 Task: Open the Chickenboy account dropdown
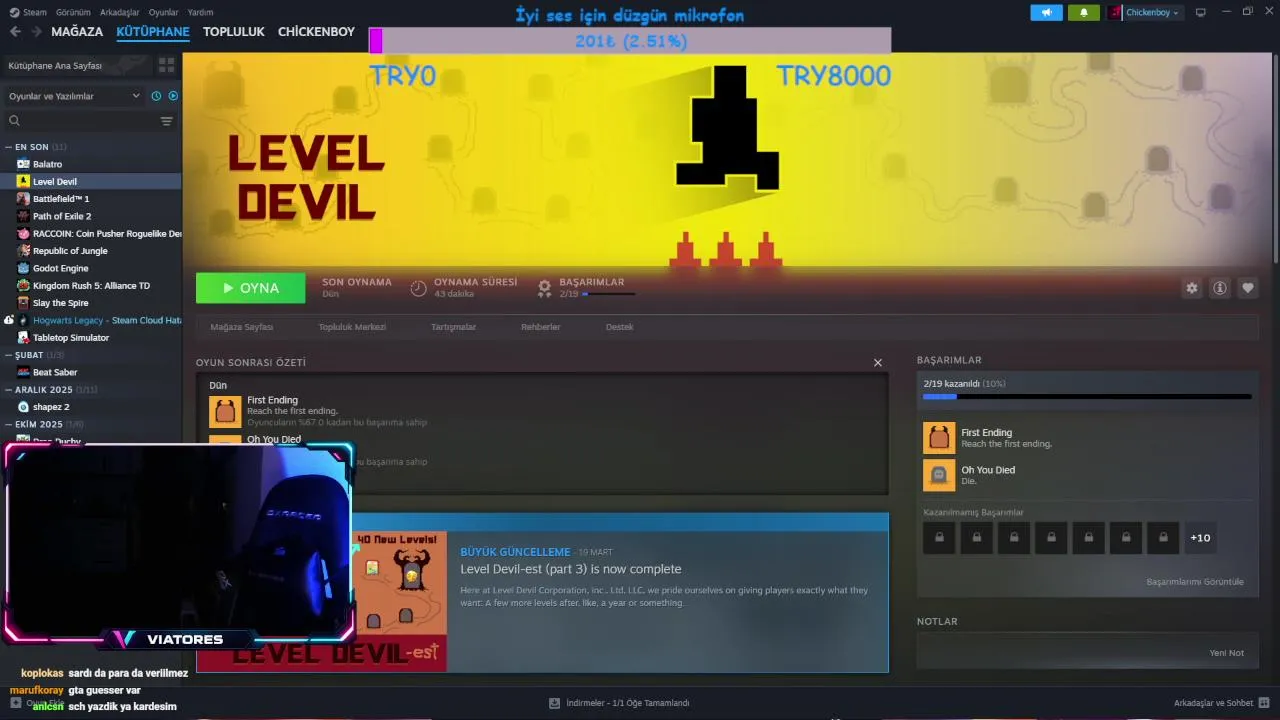1145,13
